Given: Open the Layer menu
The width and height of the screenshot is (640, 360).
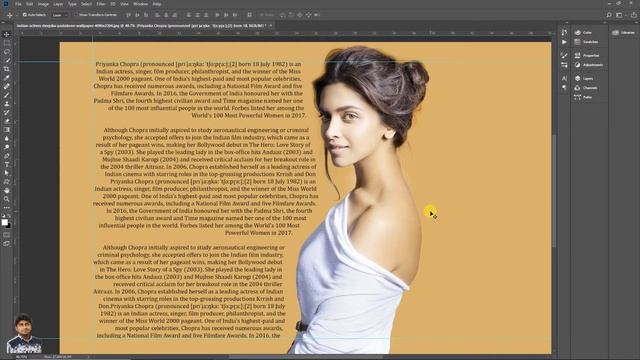Looking at the screenshot, I should 58,4.
